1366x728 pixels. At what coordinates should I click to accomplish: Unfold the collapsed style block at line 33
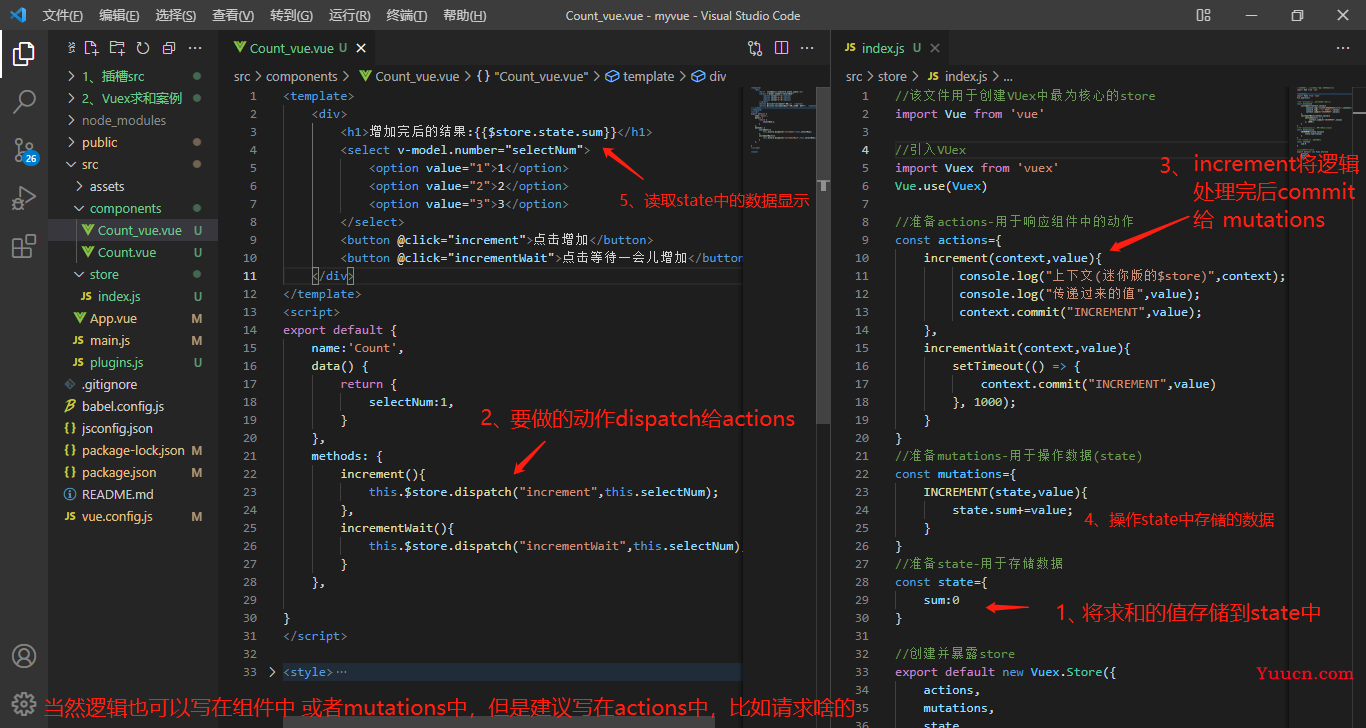coord(273,672)
